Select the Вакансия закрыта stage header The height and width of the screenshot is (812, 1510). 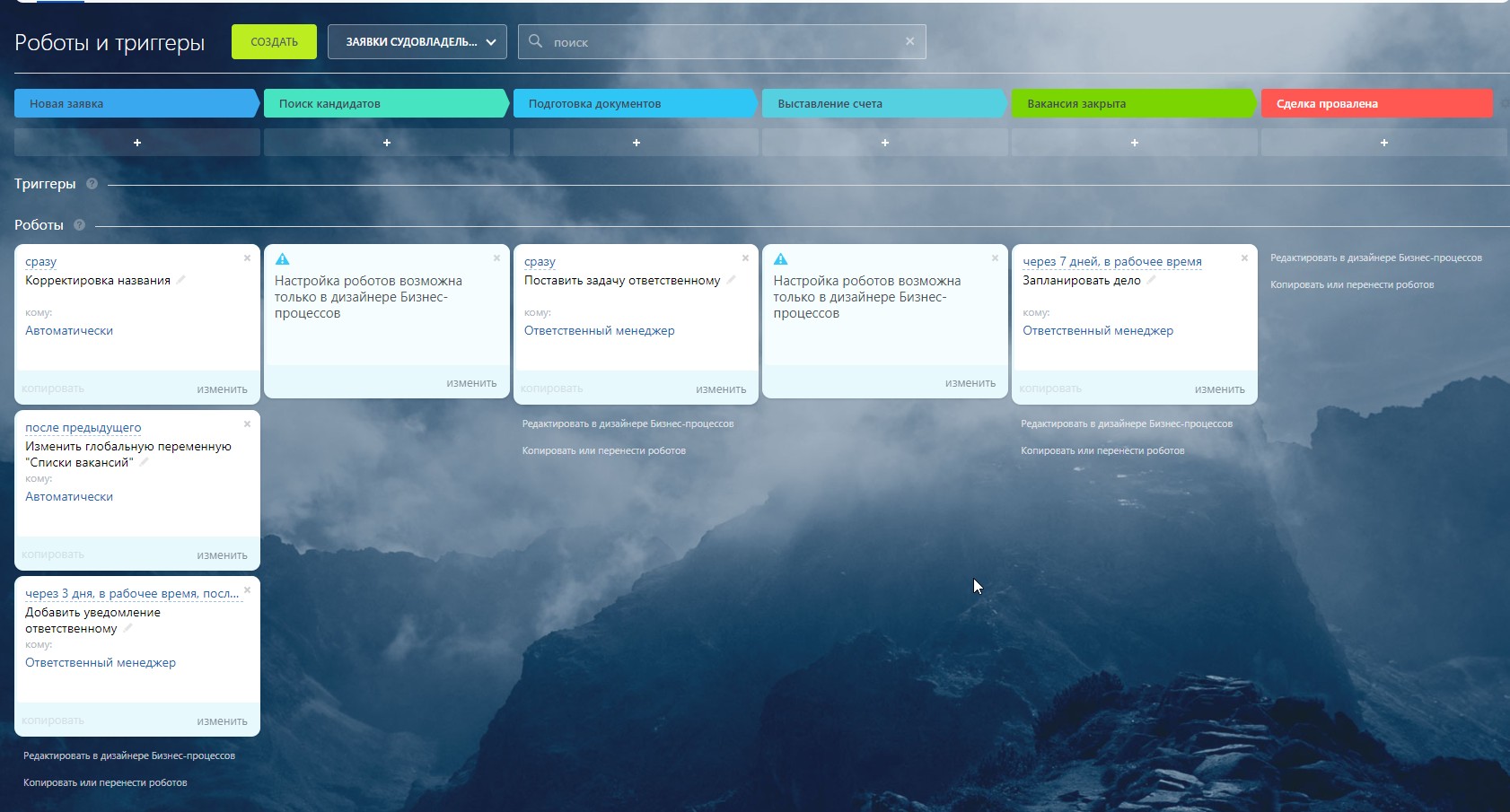(x=1134, y=103)
